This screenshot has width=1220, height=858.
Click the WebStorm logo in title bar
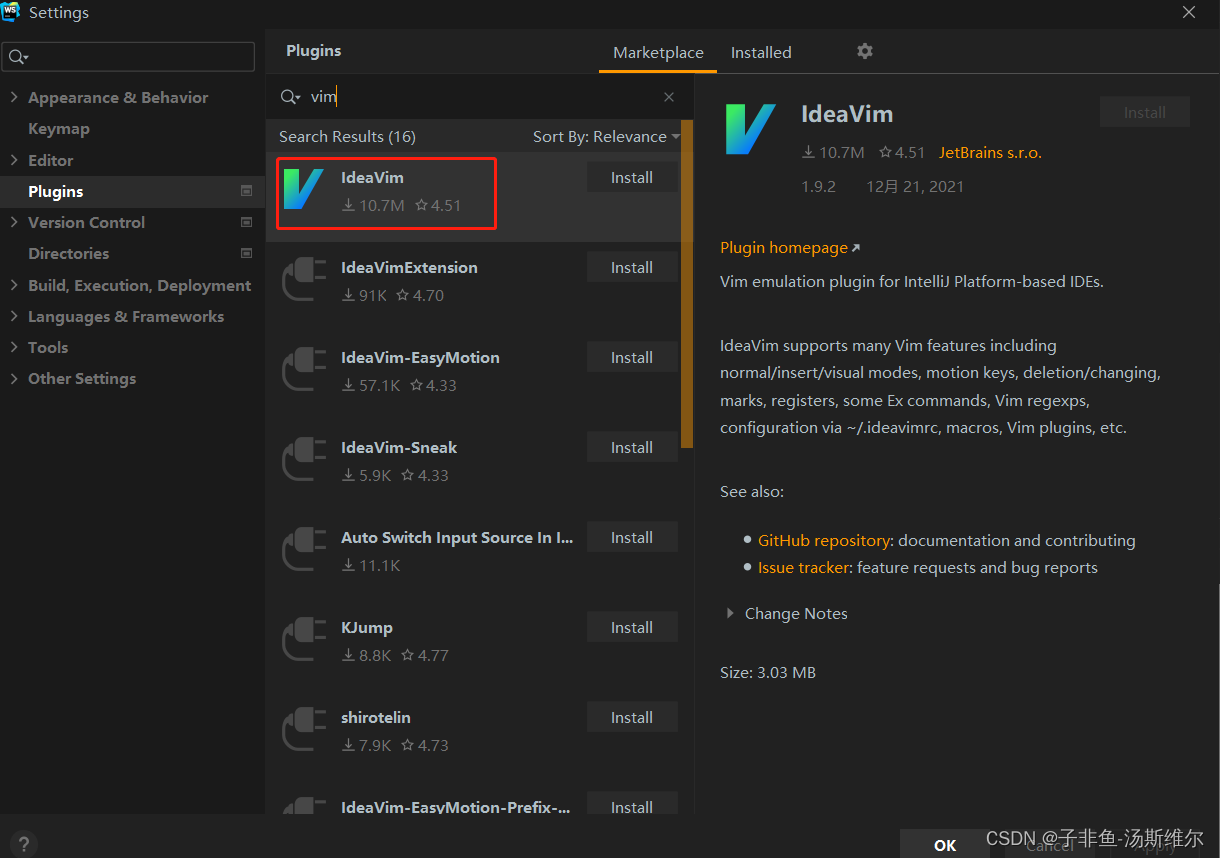(x=12, y=12)
